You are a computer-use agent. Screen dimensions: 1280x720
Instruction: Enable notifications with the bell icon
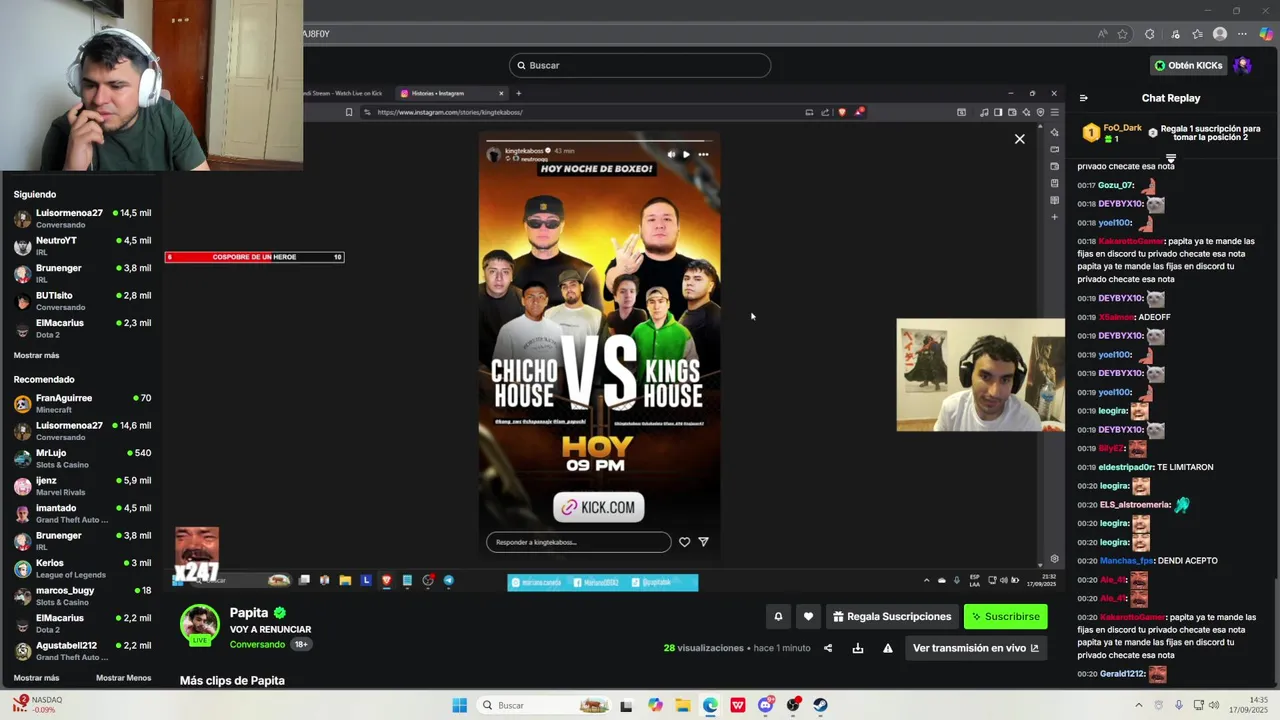[x=778, y=617]
